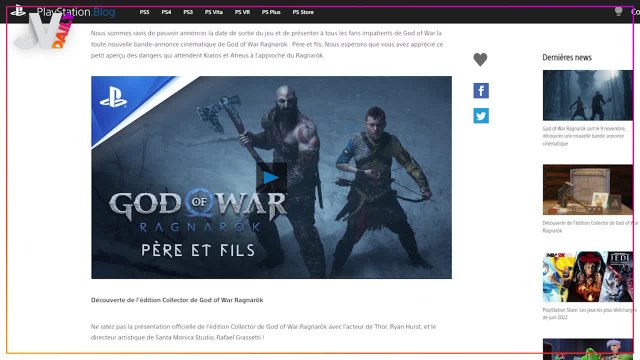Open the PS4 menu item
Image resolution: width=640 pixels, height=360 pixels.
166,12
